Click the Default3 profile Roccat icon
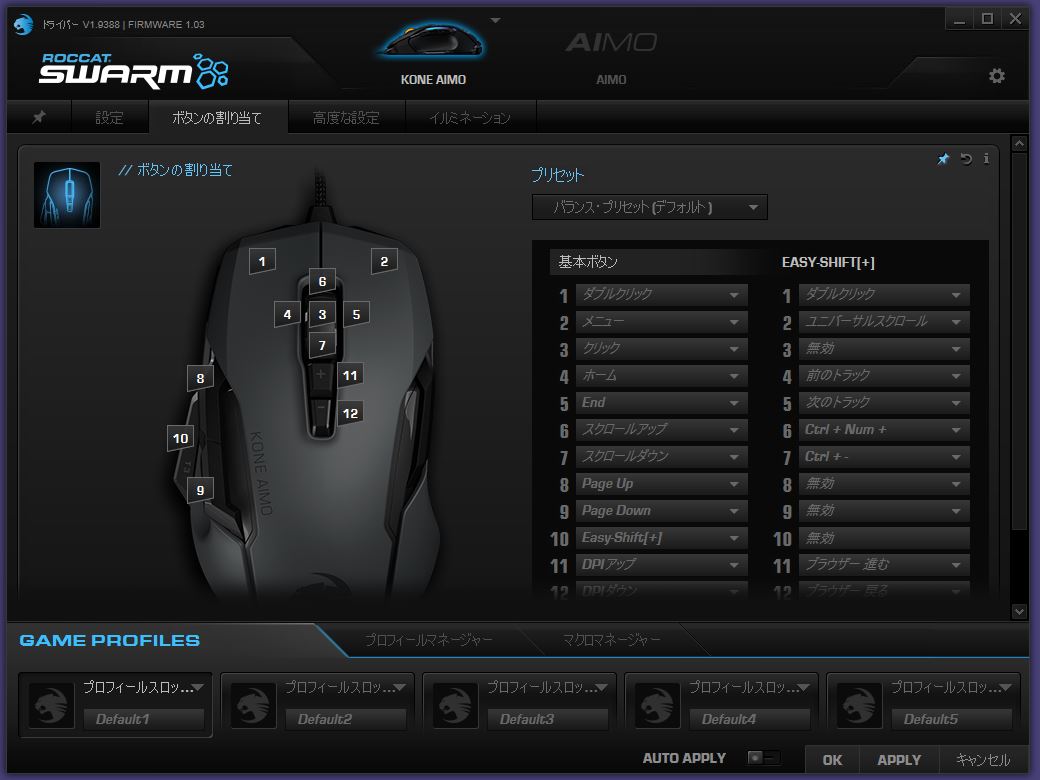This screenshot has width=1040, height=780. pos(455,706)
